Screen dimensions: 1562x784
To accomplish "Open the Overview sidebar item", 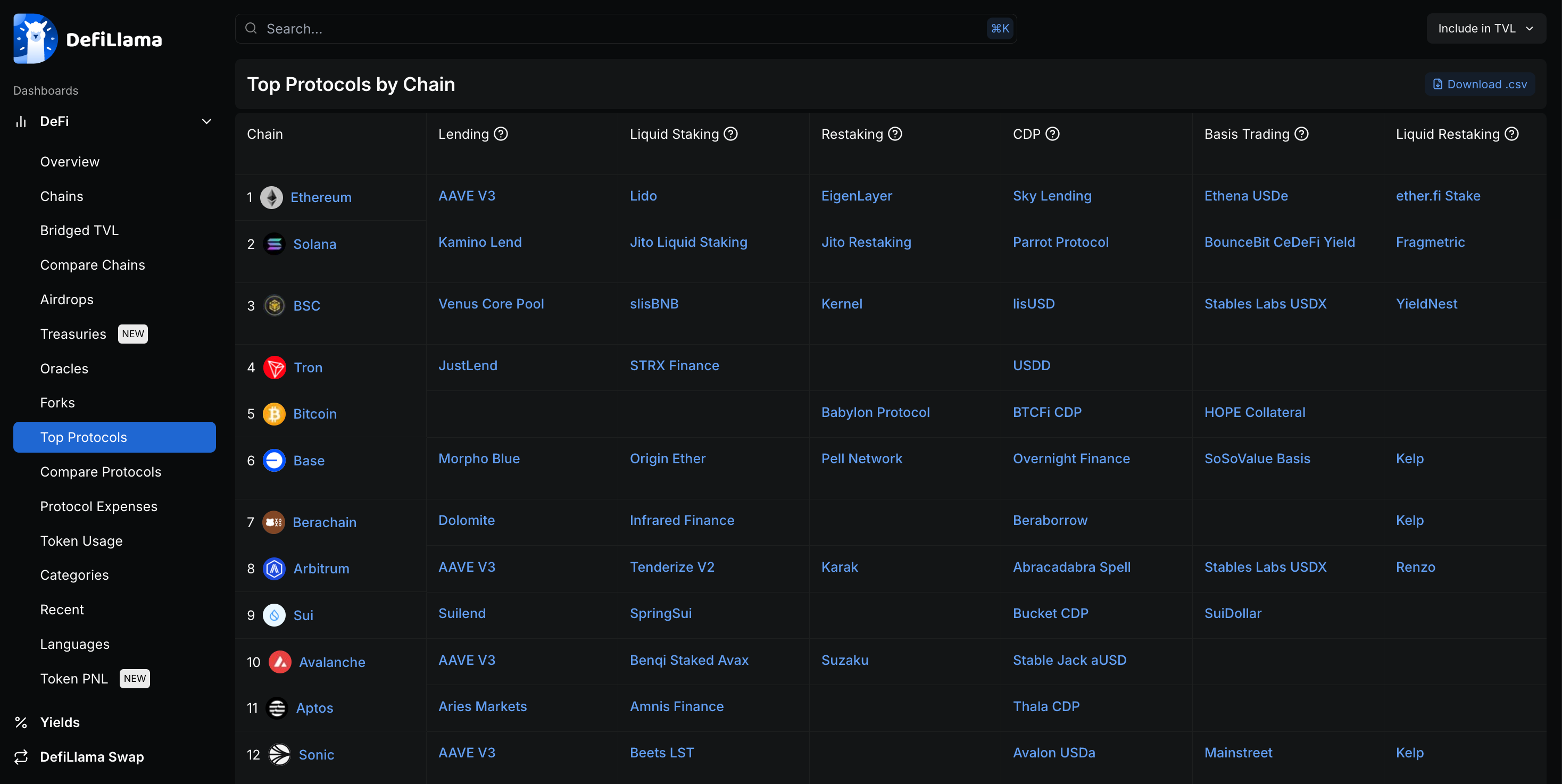I will click(70, 162).
